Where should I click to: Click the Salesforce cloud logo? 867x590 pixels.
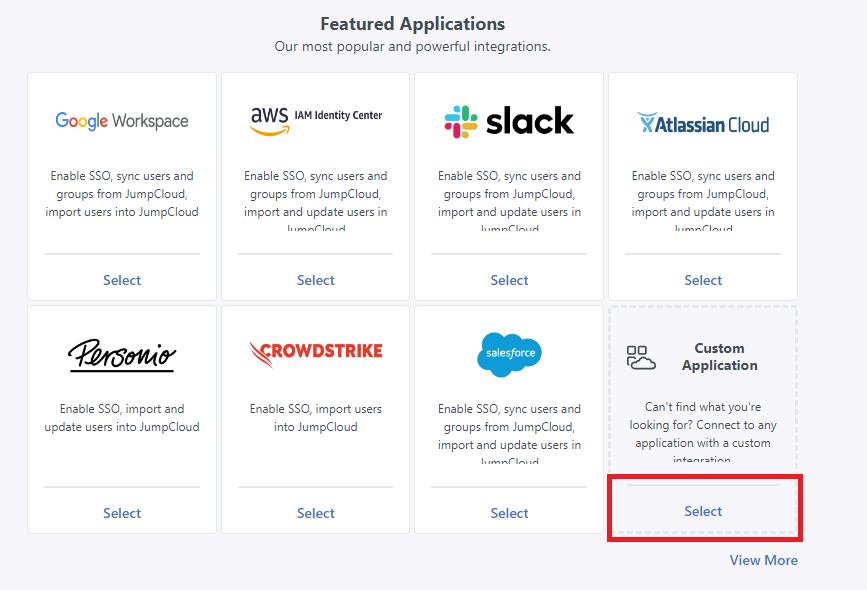click(509, 354)
